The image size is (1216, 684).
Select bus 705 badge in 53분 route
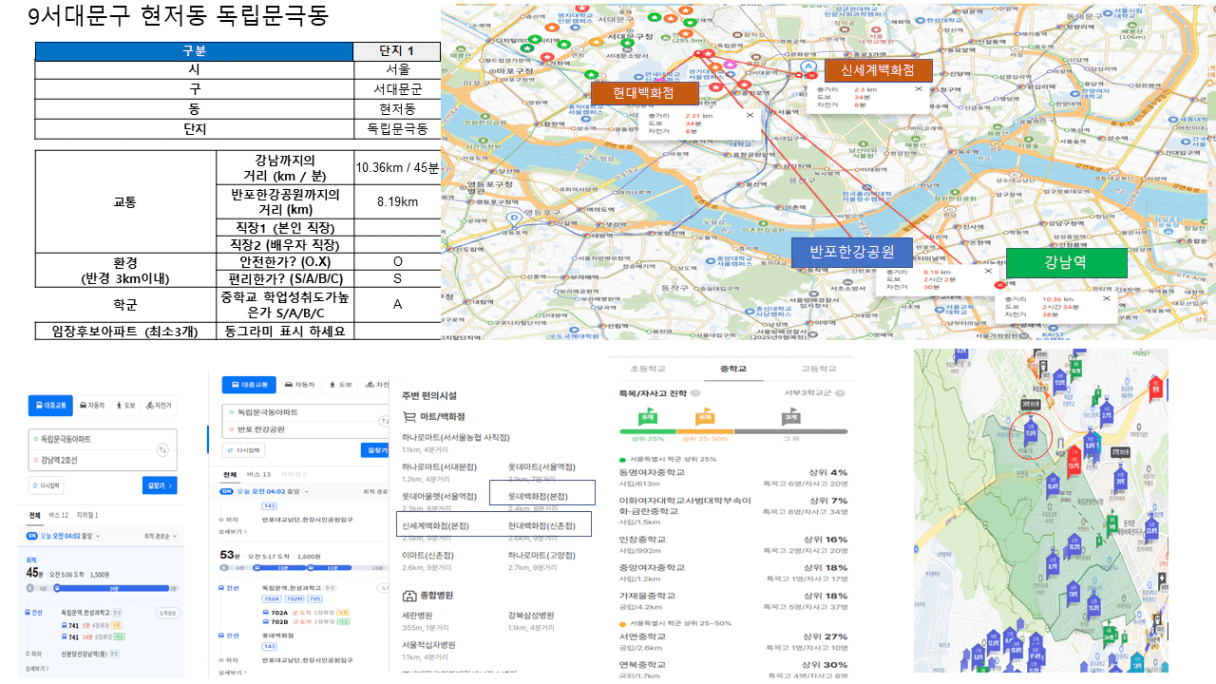(315, 599)
